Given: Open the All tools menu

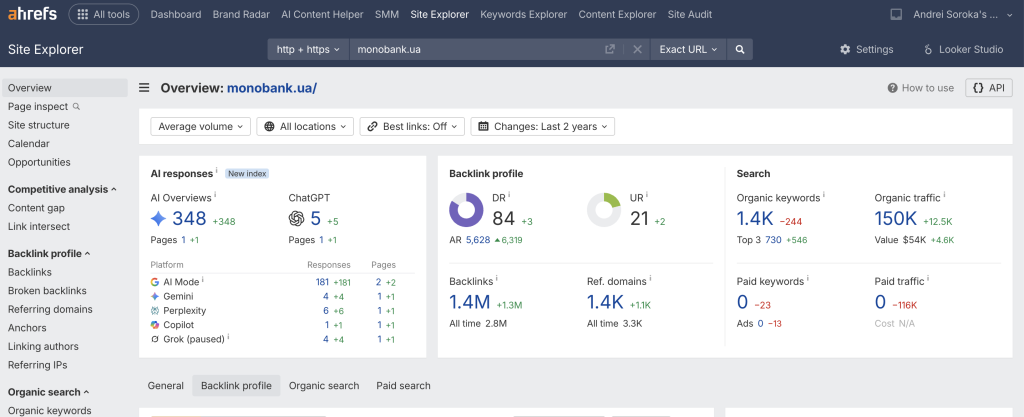Looking at the screenshot, I should tap(104, 14).
